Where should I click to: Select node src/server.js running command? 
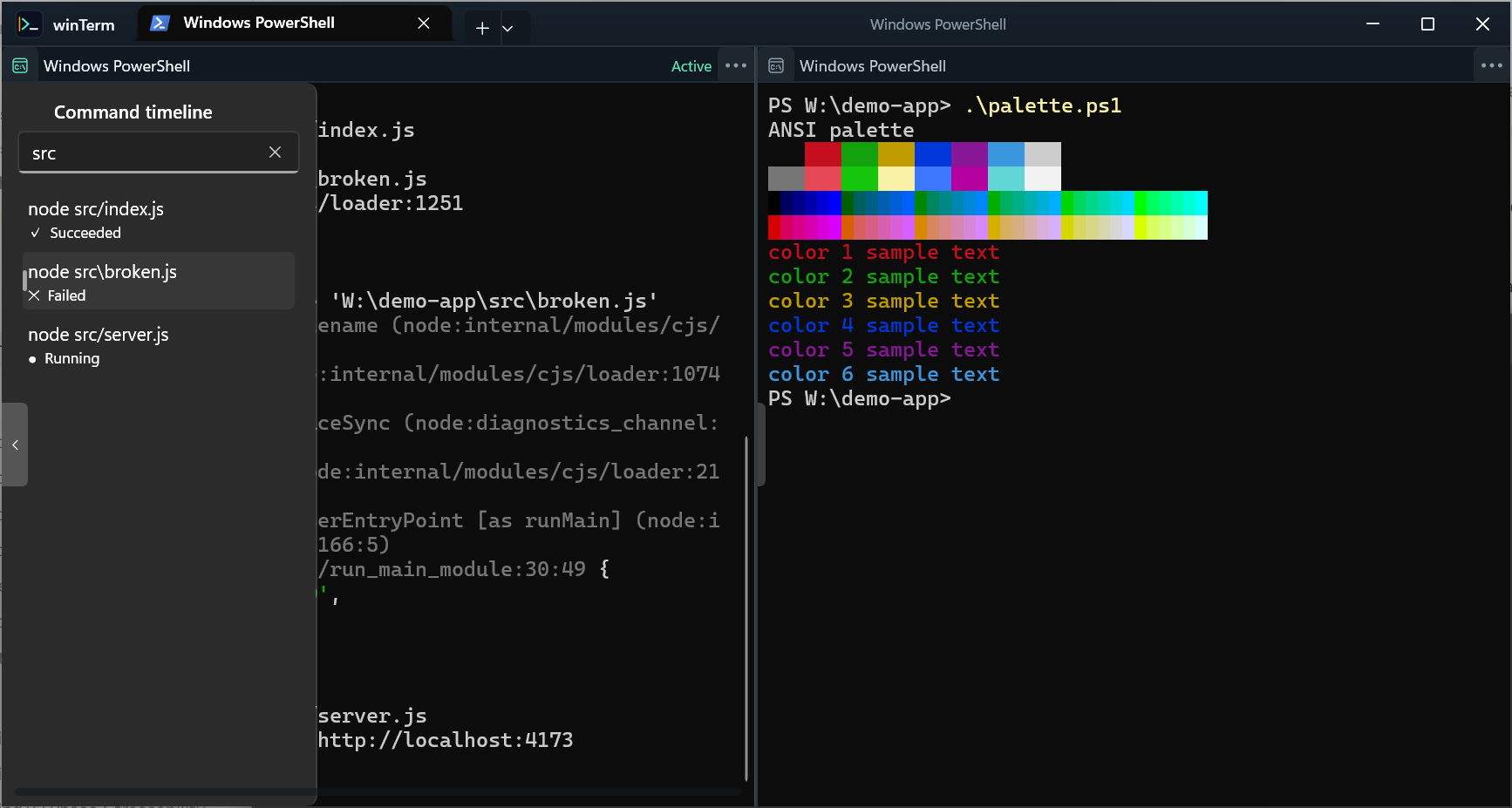[x=158, y=345]
